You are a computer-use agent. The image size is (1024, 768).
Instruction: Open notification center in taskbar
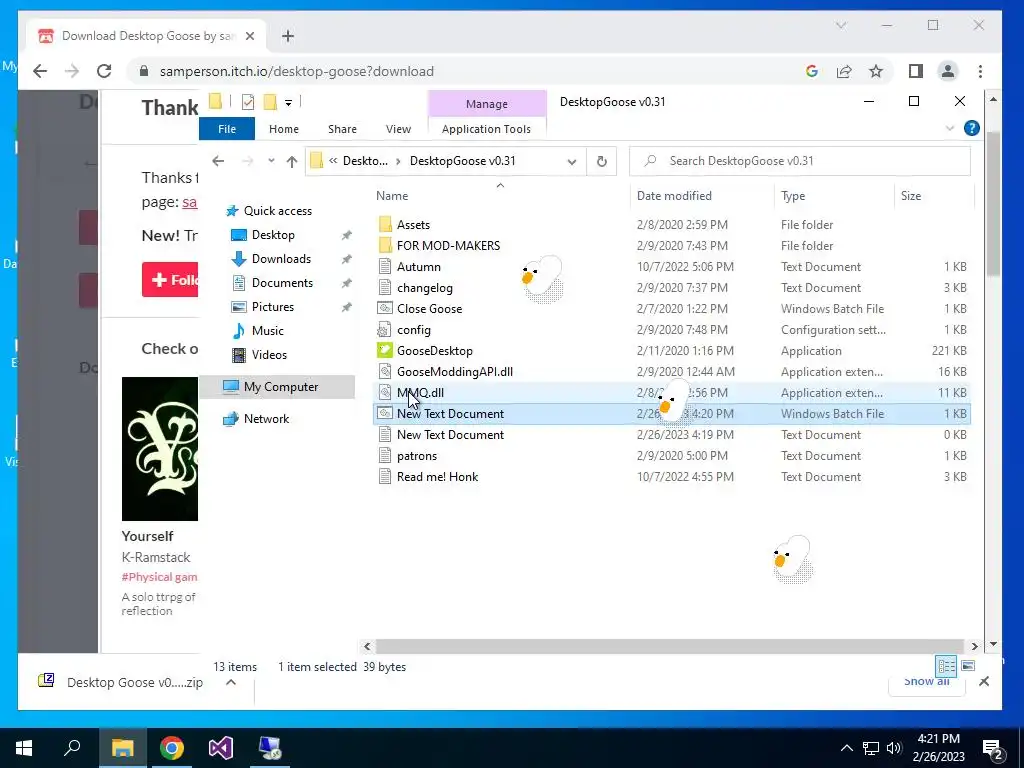coord(993,748)
